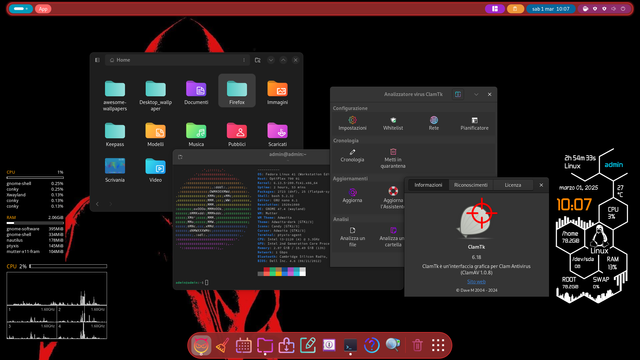The image size is (640, 360).
Task: Select the Documenti folder in Files
Action: point(196,93)
